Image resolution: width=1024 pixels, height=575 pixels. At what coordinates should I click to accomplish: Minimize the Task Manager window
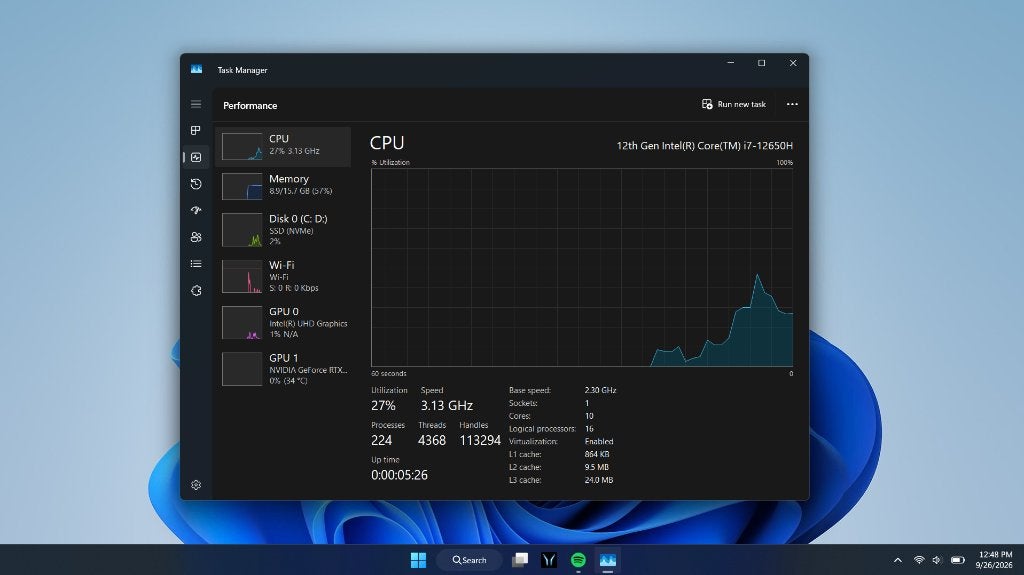click(x=731, y=63)
